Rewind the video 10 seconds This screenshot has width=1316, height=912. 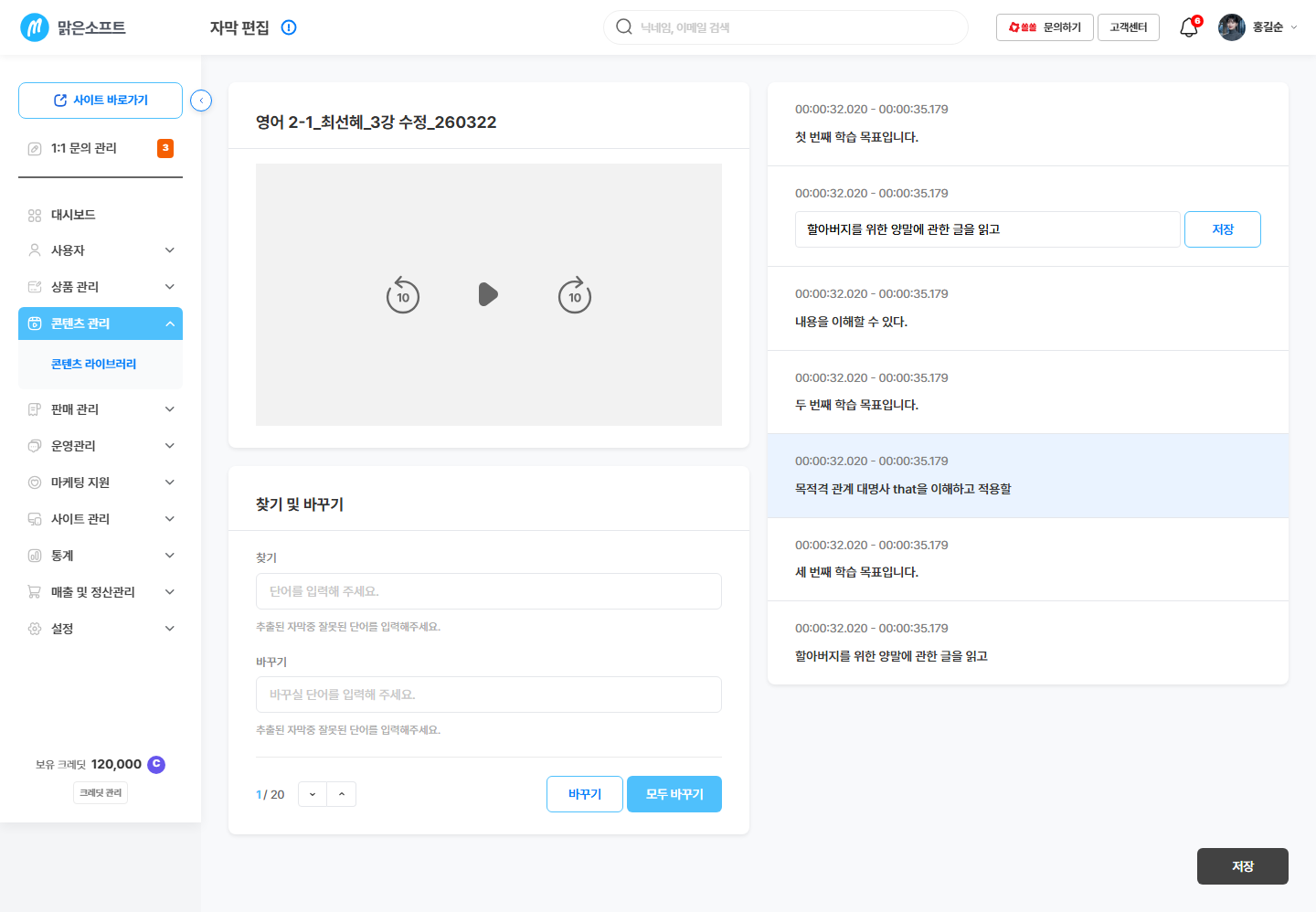coord(403,295)
